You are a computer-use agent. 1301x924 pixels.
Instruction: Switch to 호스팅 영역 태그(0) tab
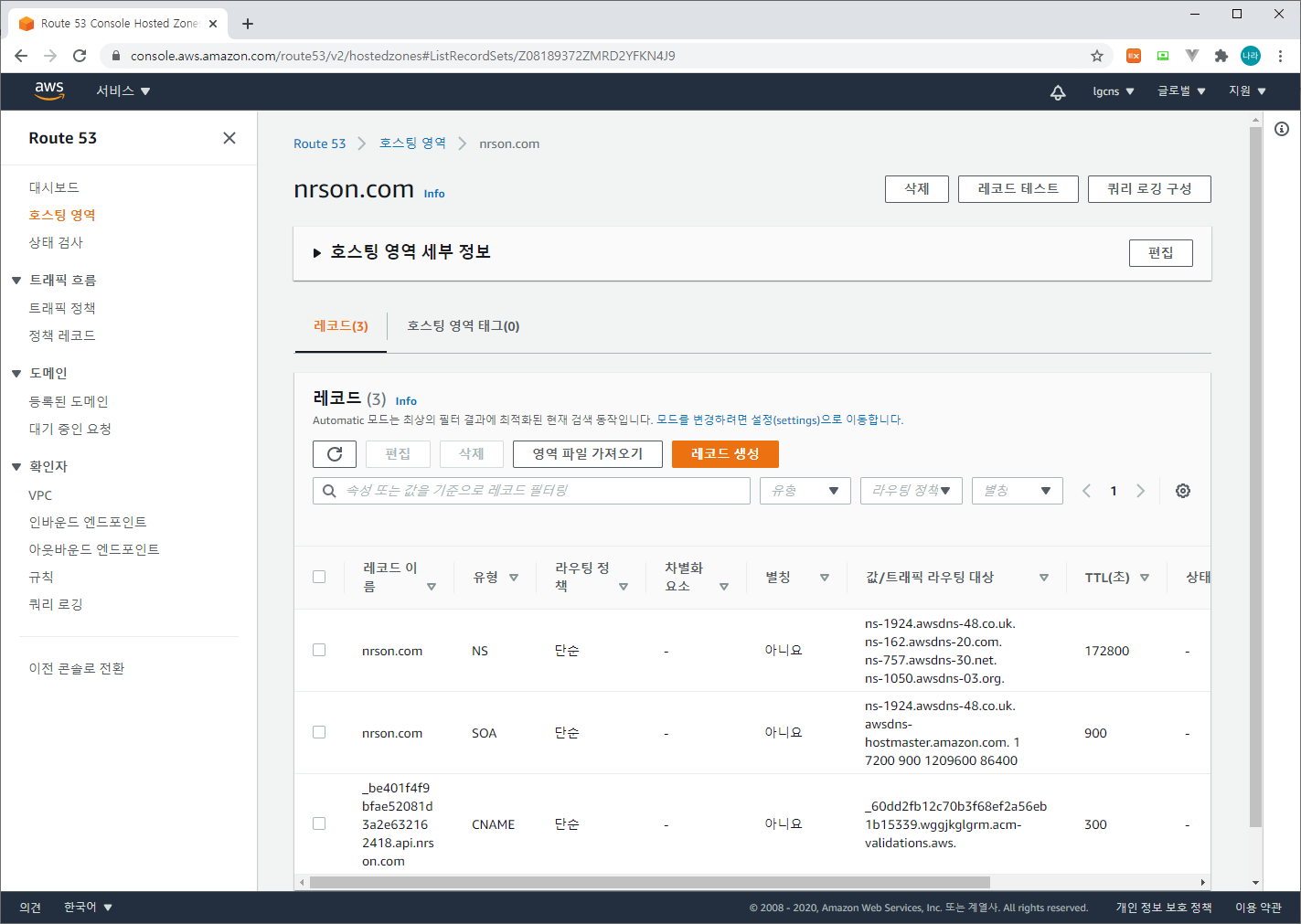pyautogui.click(x=464, y=326)
